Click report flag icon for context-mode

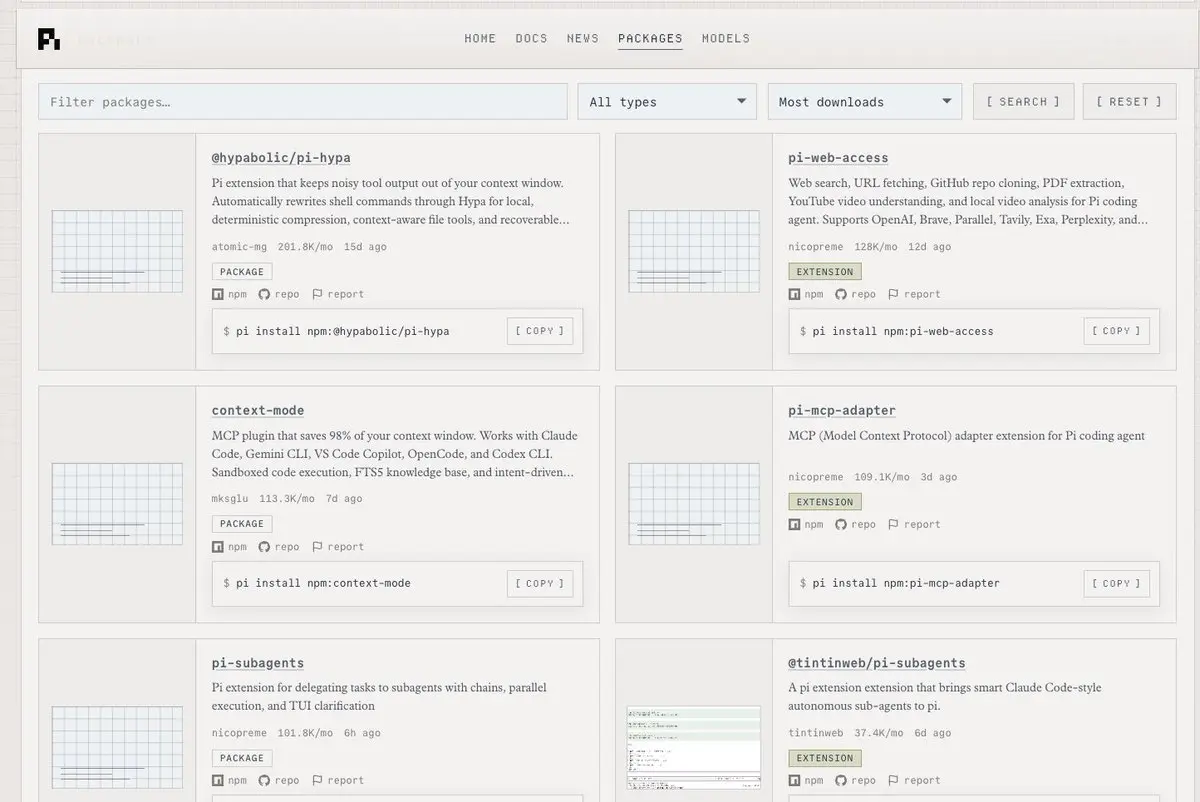[x=318, y=547]
